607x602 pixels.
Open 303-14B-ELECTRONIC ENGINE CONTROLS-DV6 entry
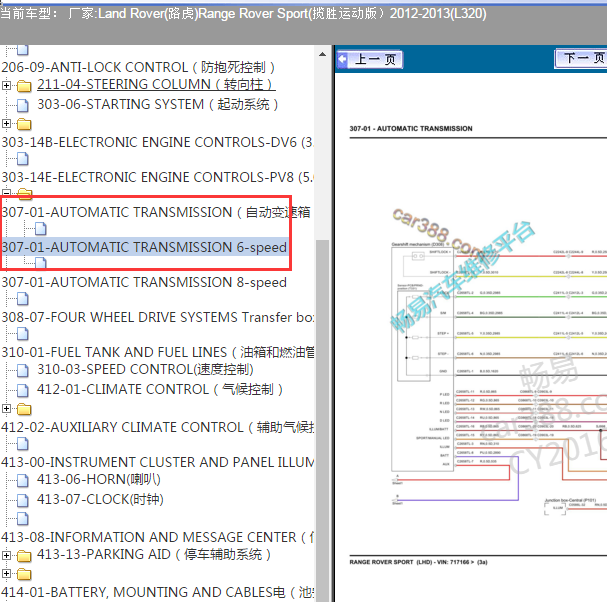157,142
